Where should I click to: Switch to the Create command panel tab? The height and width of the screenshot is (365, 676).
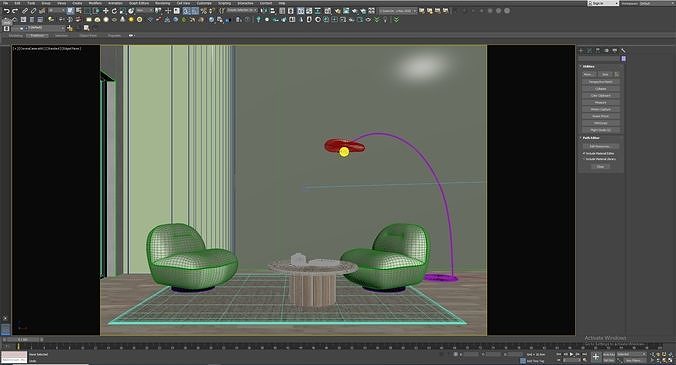click(581, 50)
